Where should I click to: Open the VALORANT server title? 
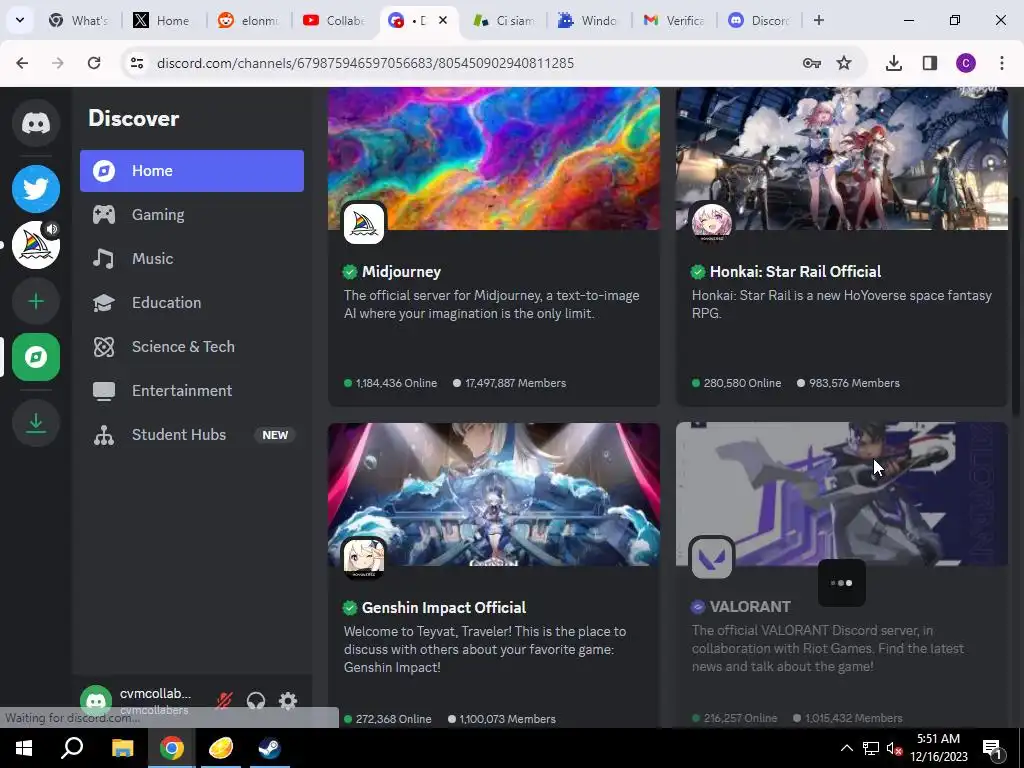click(x=750, y=607)
